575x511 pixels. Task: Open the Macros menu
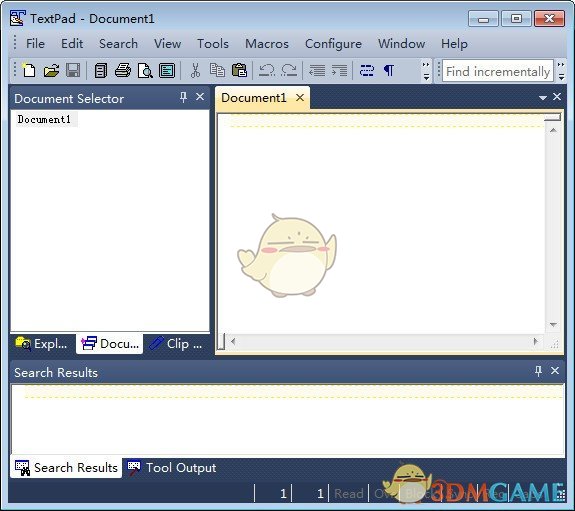(x=267, y=44)
